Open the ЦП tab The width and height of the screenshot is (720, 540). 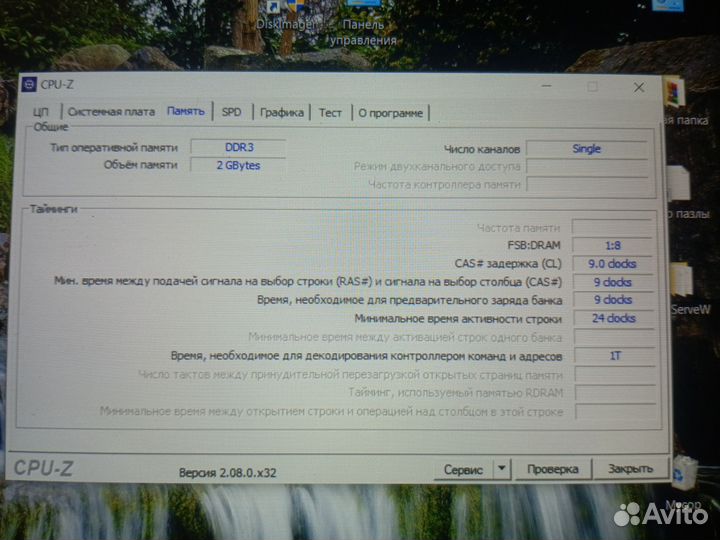[41, 112]
